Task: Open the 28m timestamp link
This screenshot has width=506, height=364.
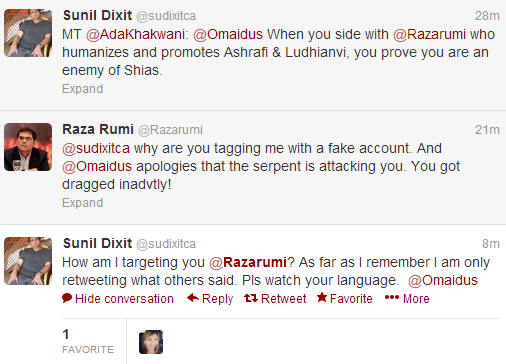Action: [x=487, y=16]
